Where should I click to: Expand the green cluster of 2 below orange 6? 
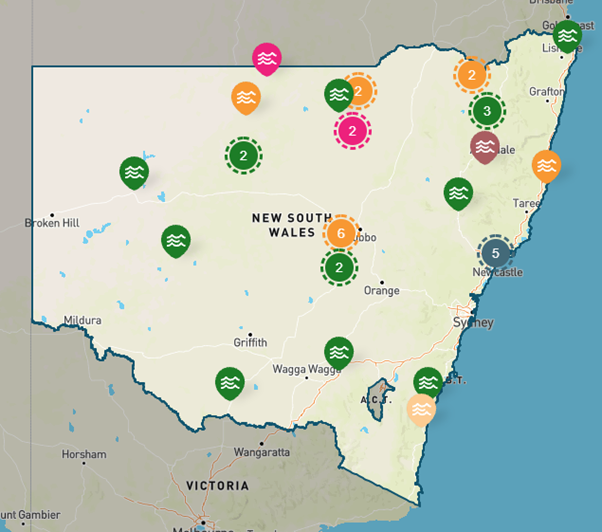pos(340,267)
